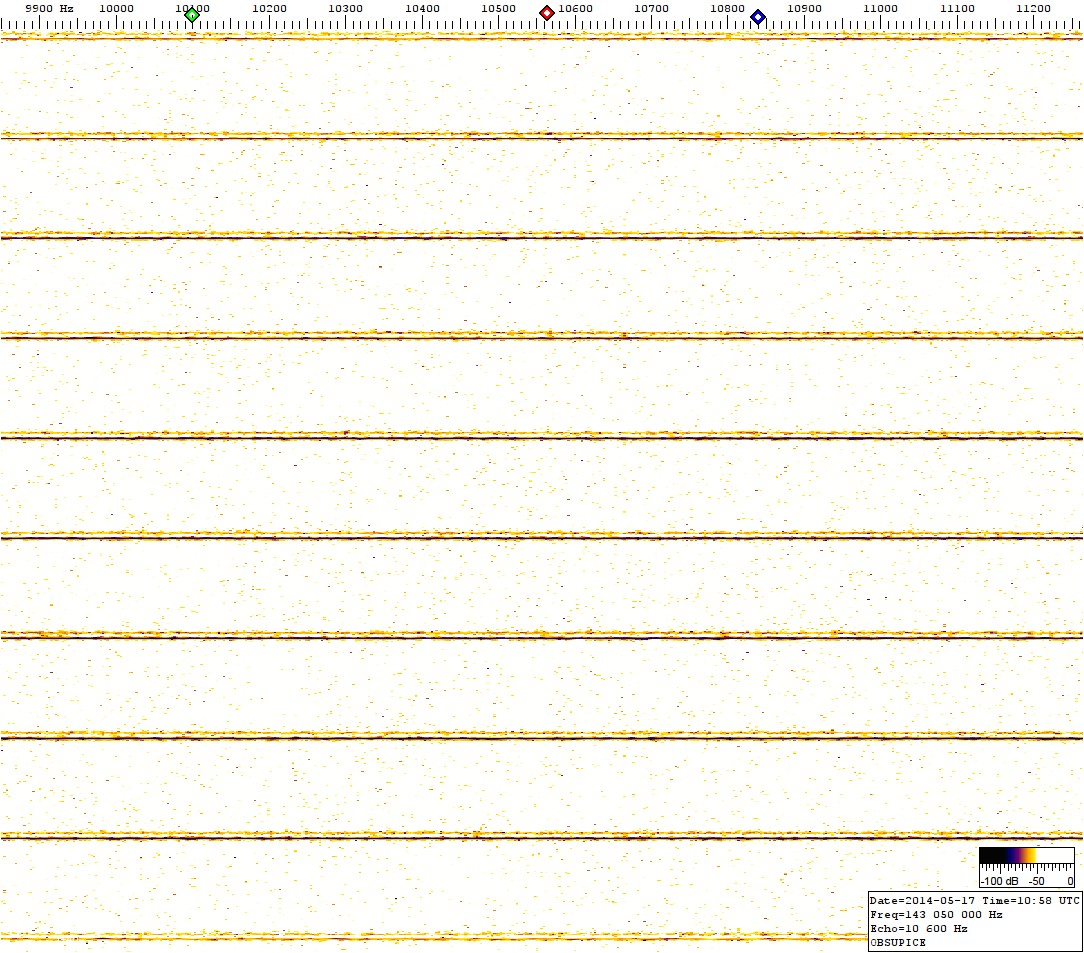Click the 11100 frequency scale label
Viewport: 1084px width, 953px height.
pyautogui.click(x=957, y=8)
